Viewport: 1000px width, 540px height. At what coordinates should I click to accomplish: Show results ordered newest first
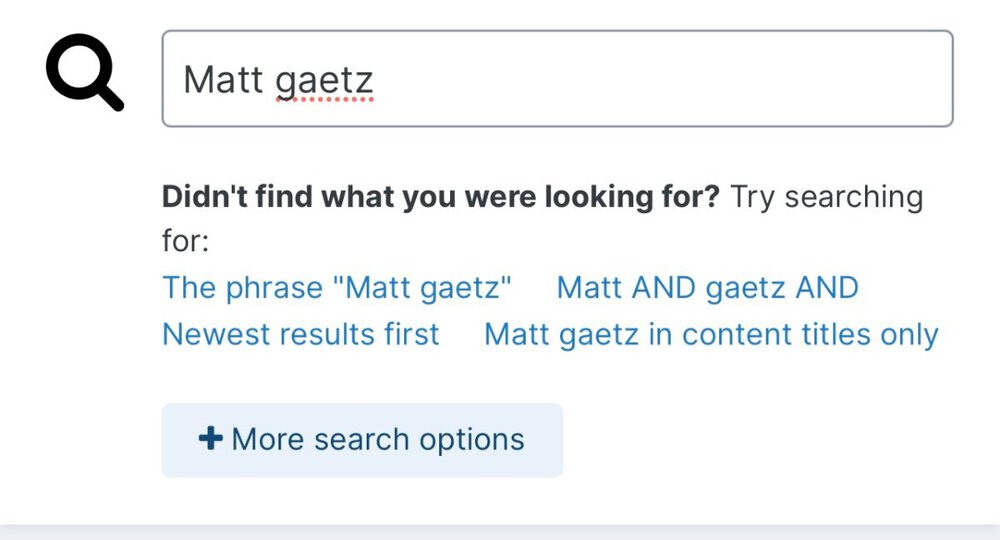point(300,334)
